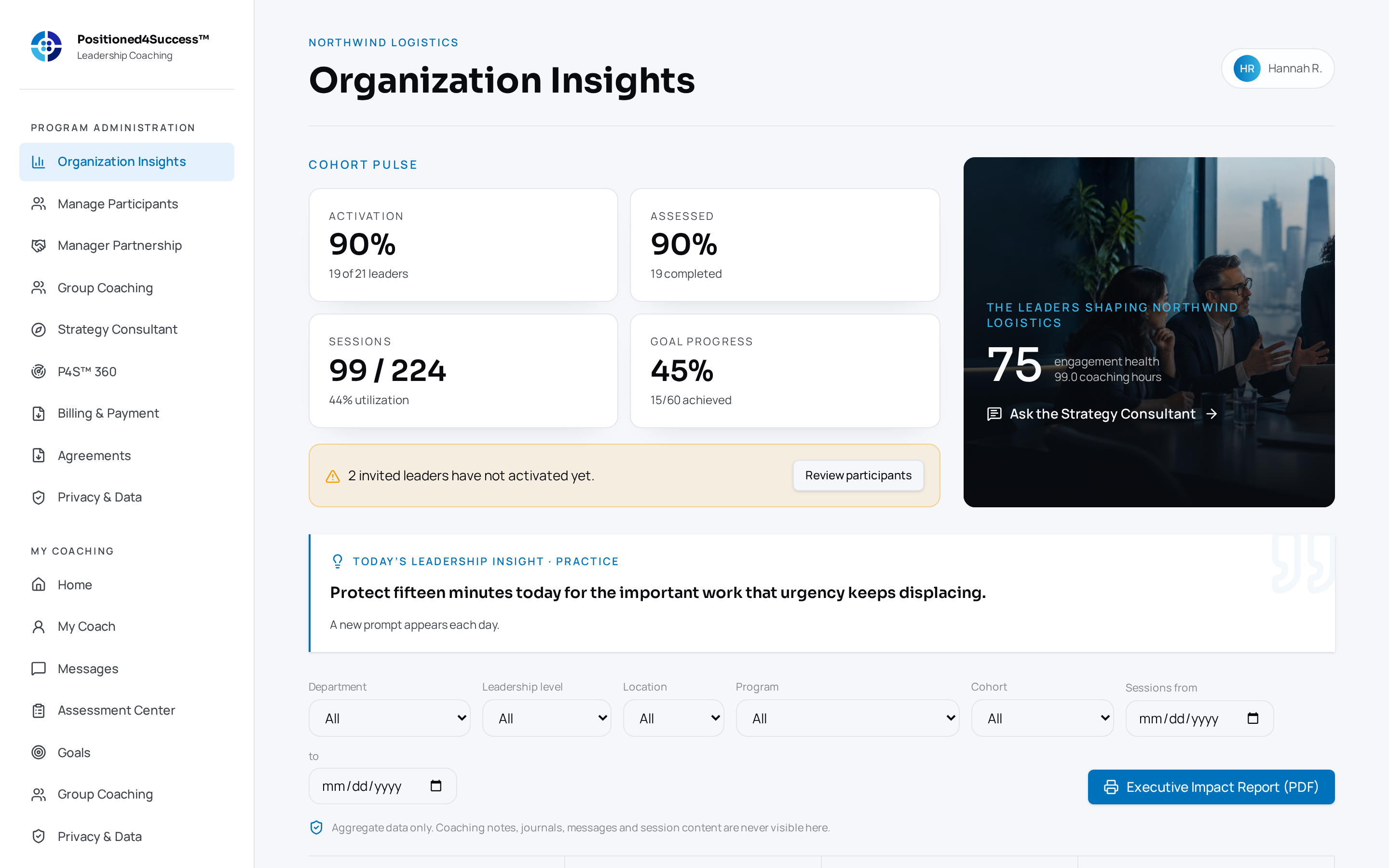Image resolution: width=1389 pixels, height=868 pixels.
Task: Click the 75 engagement health score
Action: (1014, 365)
